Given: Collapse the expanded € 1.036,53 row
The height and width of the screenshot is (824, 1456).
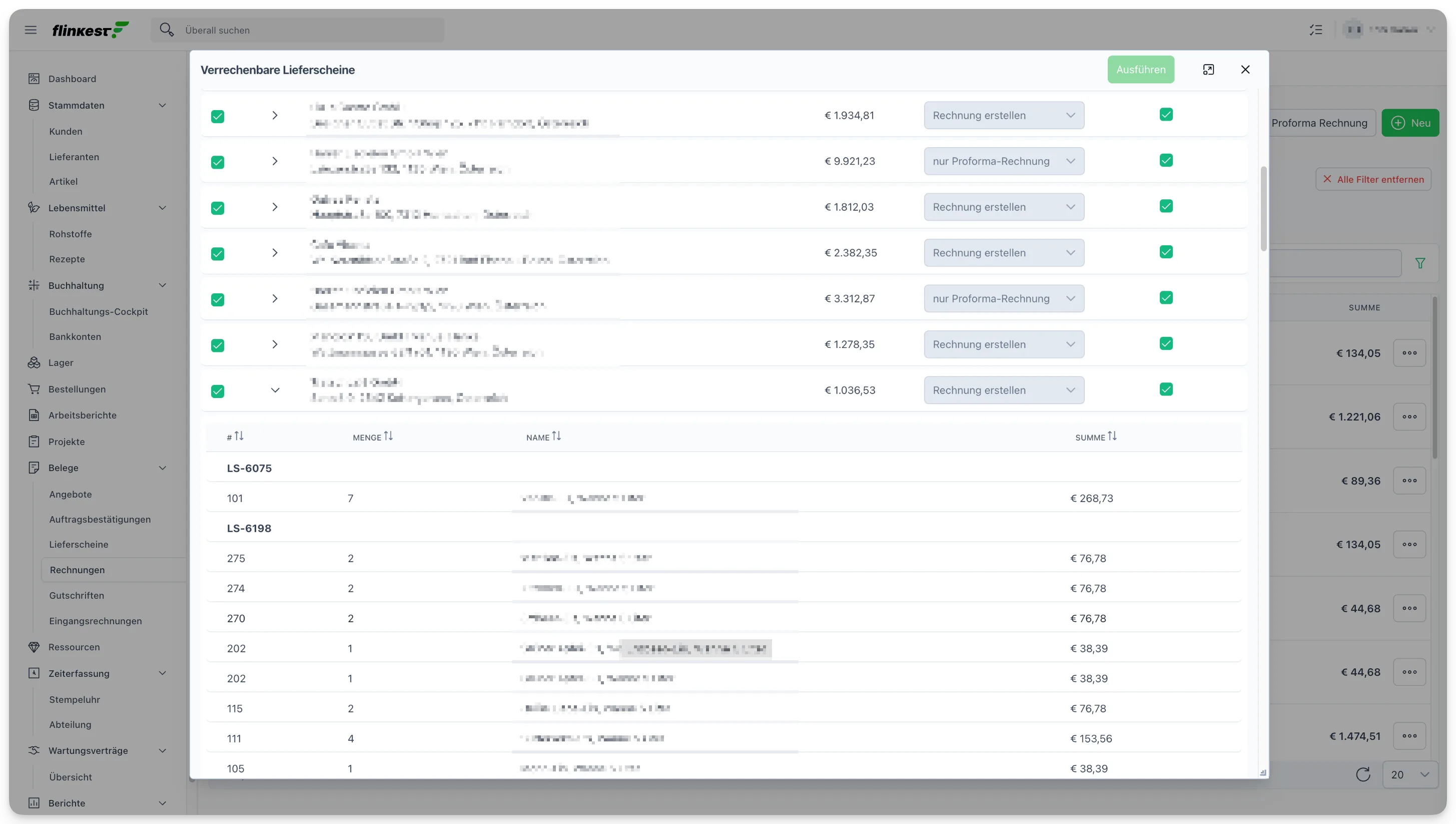Looking at the screenshot, I should [x=275, y=390].
